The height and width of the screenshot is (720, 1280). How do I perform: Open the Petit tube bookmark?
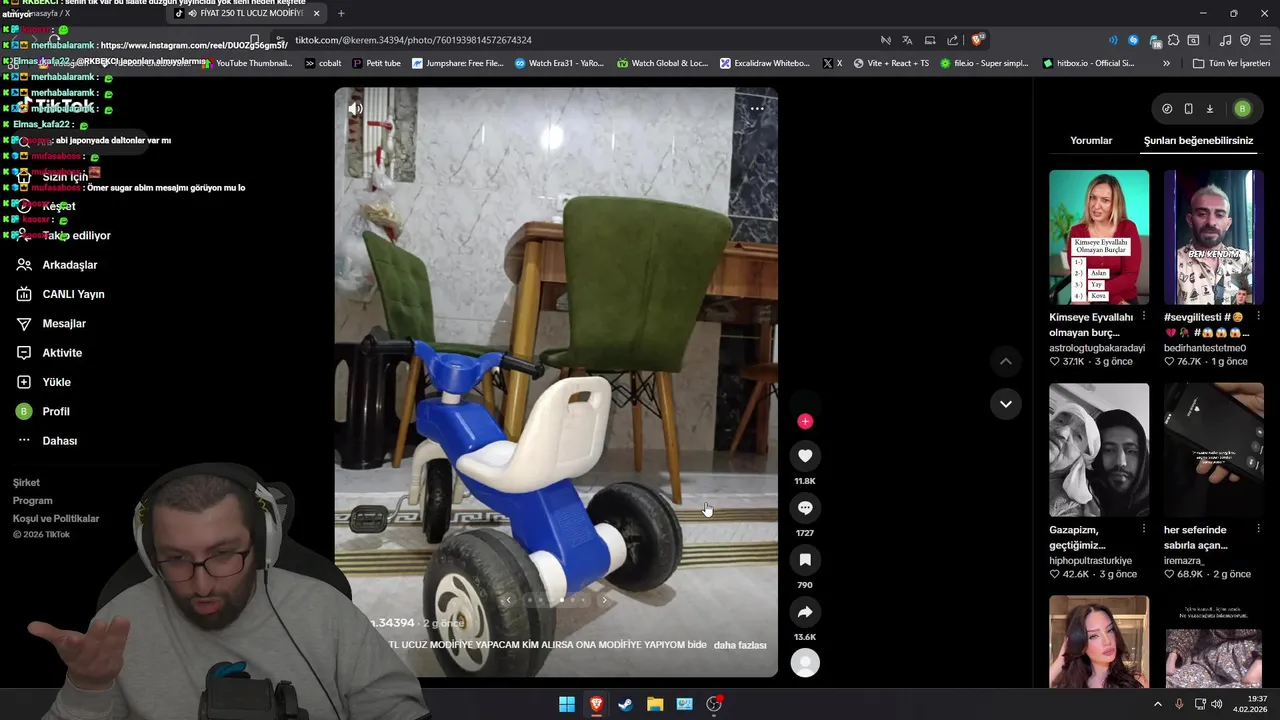point(375,63)
